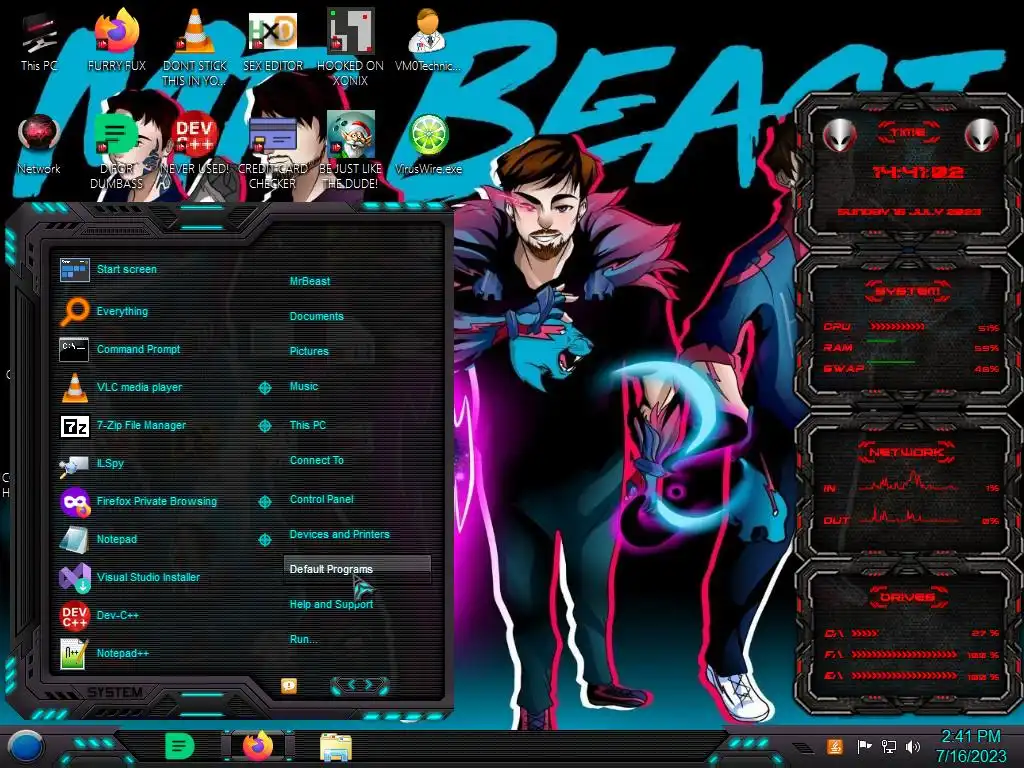The height and width of the screenshot is (768, 1024).
Task: Select Connect To in start menu
Action: click(316, 460)
